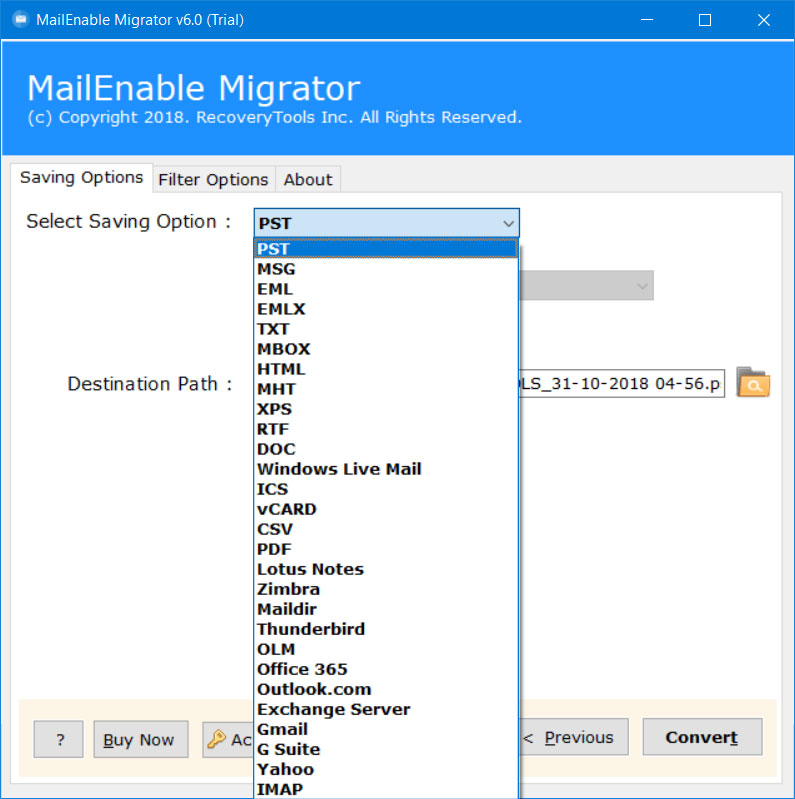Close the MailEnable Migrator window

click(x=763, y=20)
